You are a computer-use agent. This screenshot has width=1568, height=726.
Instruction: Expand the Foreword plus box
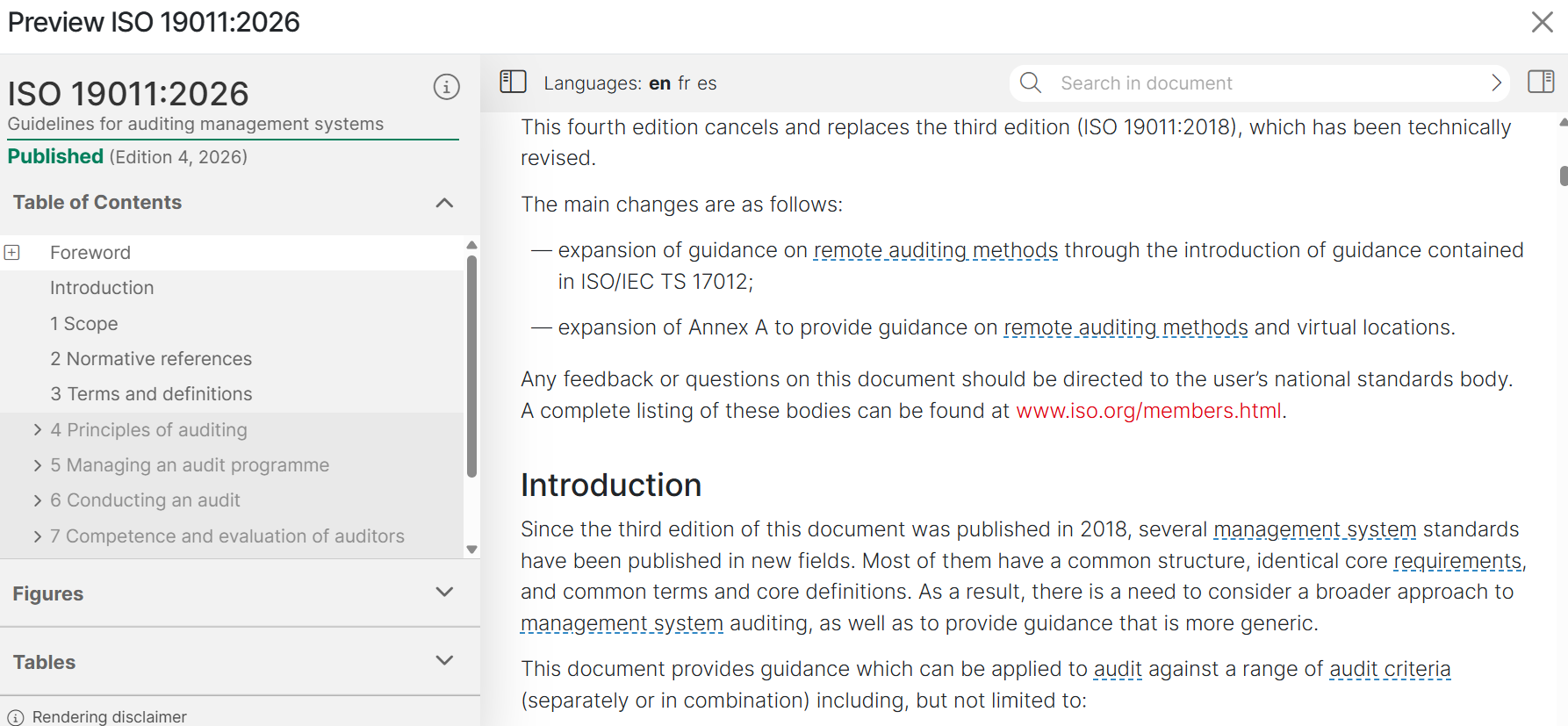pos(12,253)
